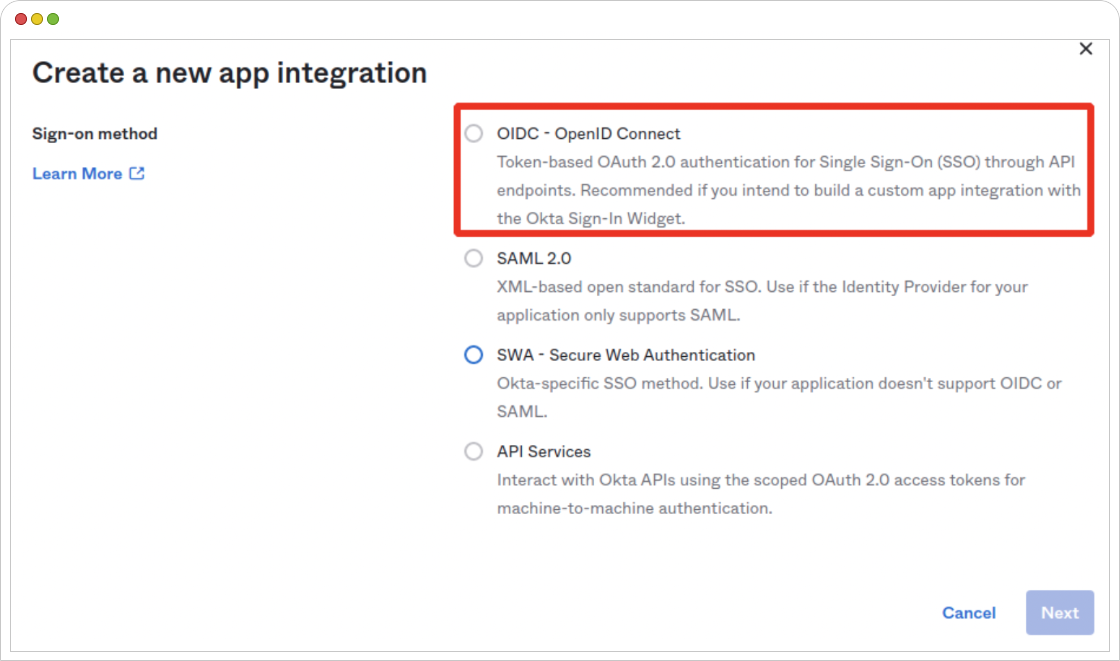Screen dimensions: 1120x661
Task: Click the Token-based OAuth 2.0 description text
Action: tap(789, 190)
